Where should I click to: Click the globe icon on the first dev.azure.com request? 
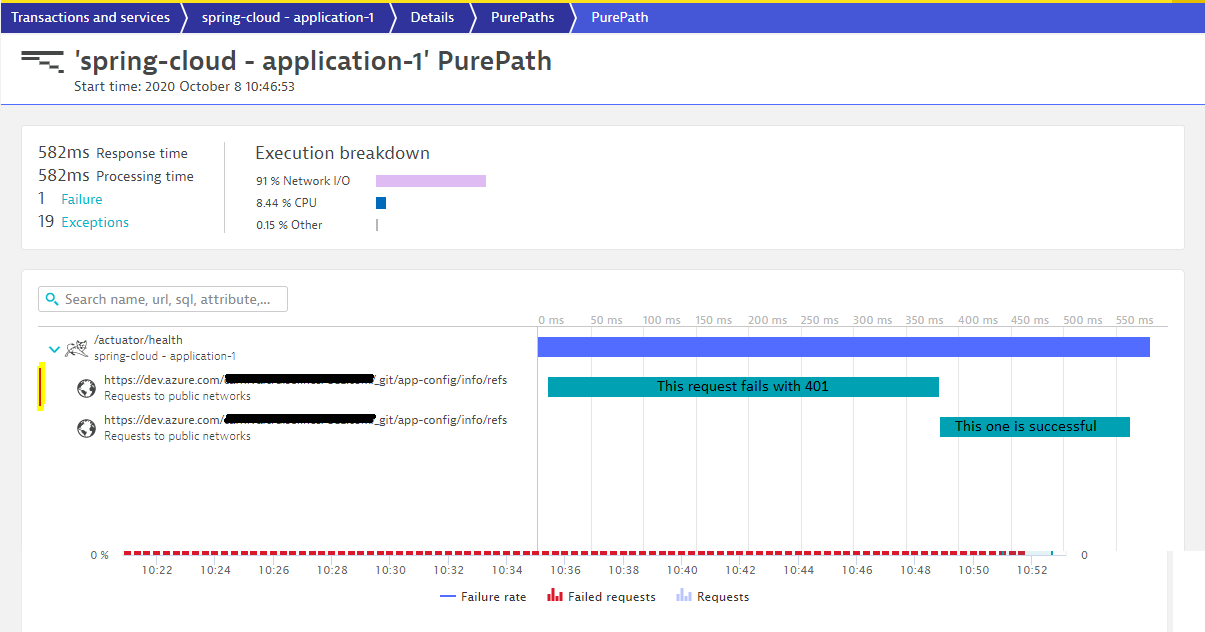pyautogui.click(x=86, y=387)
